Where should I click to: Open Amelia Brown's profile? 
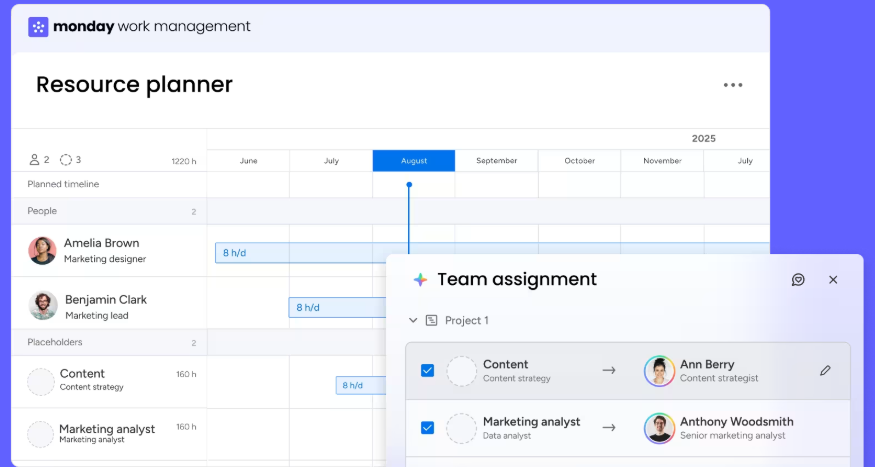(x=43, y=250)
